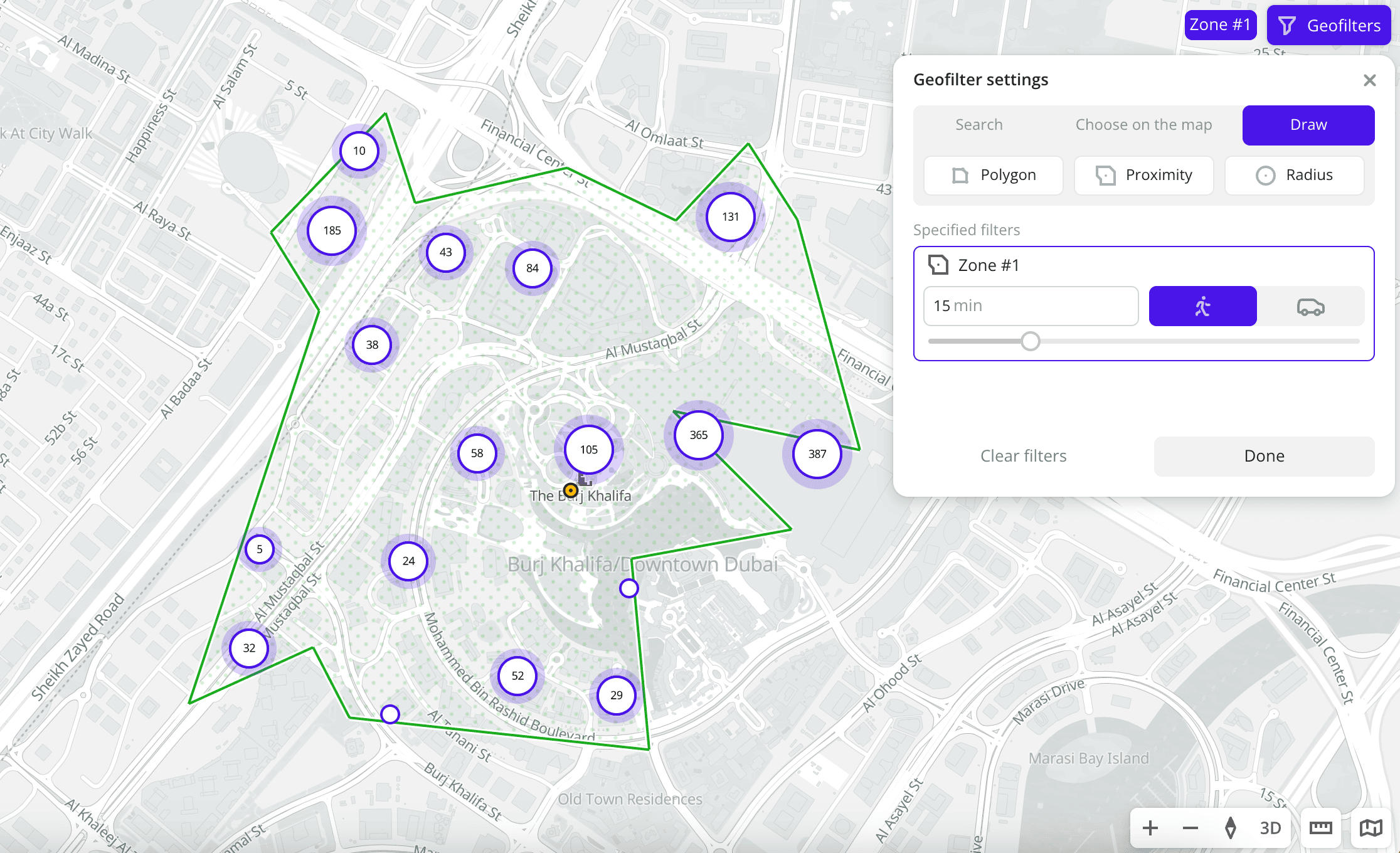Zoom in with the plus icon
1400x853 pixels.
point(1150,828)
